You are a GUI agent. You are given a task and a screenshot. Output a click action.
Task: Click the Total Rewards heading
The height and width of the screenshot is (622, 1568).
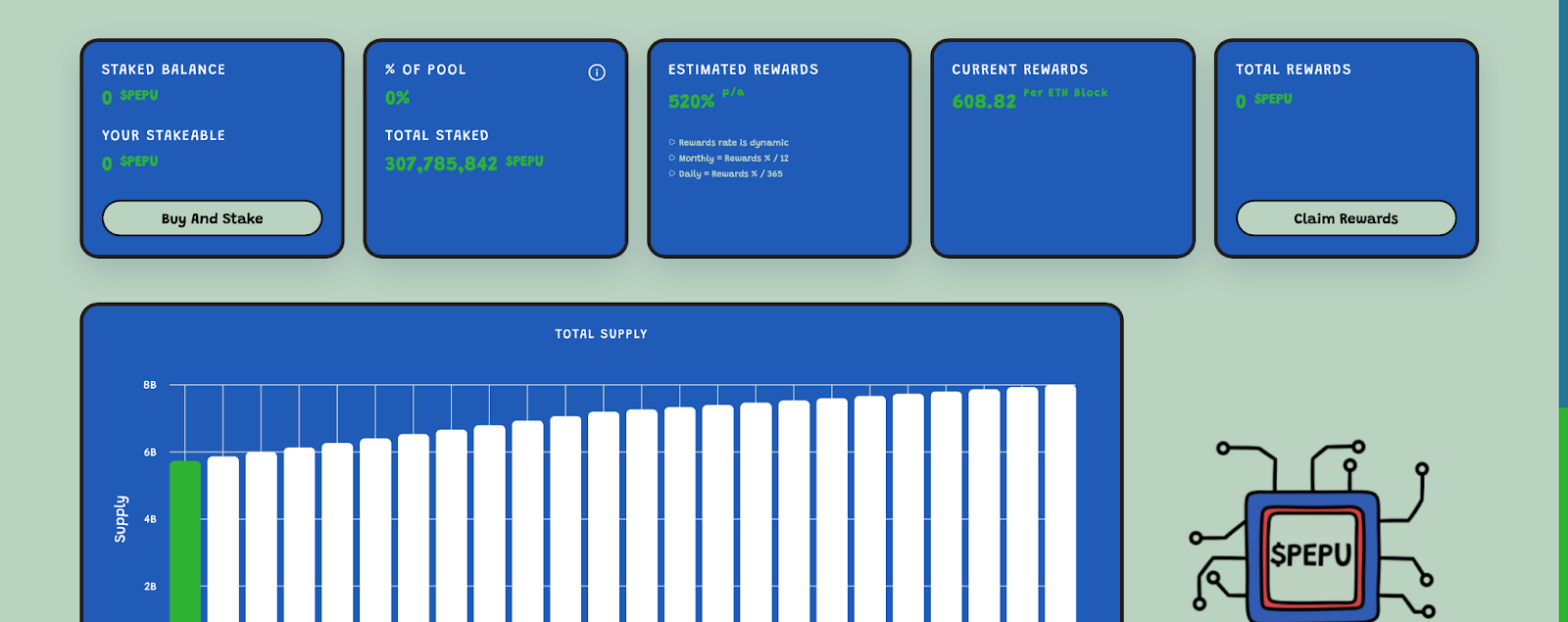1293,70
